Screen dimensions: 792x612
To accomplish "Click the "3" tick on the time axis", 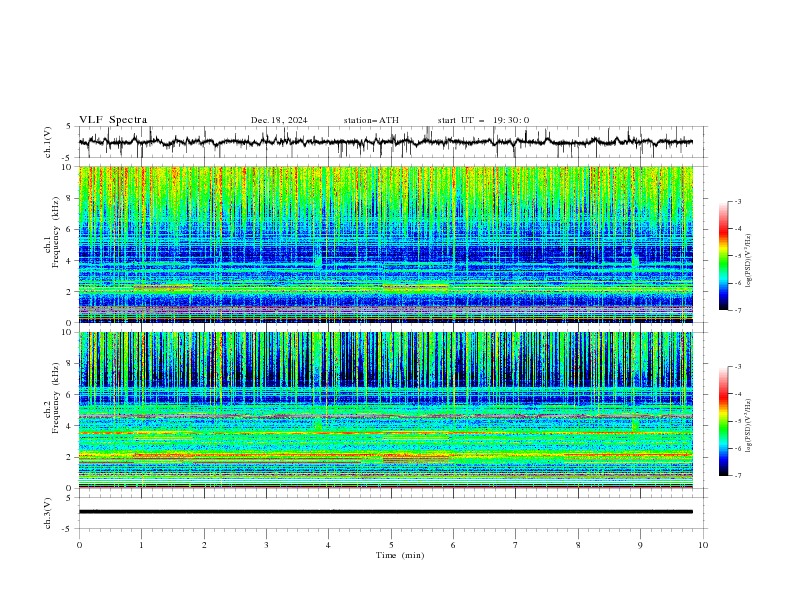I will click(x=266, y=545).
